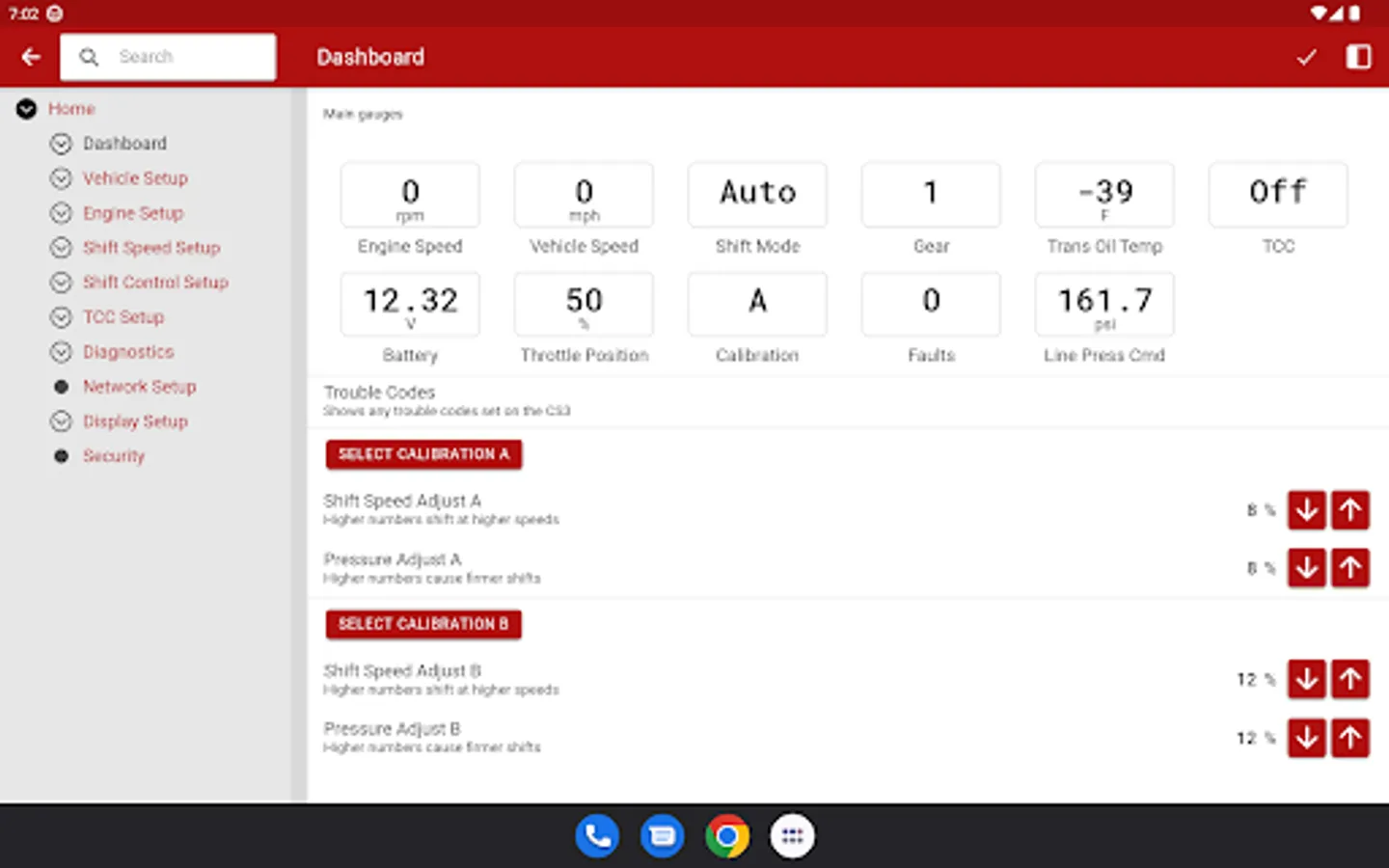Tap the Shift Mode Auto gauge
The height and width of the screenshot is (868, 1389).
[x=757, y=195]
